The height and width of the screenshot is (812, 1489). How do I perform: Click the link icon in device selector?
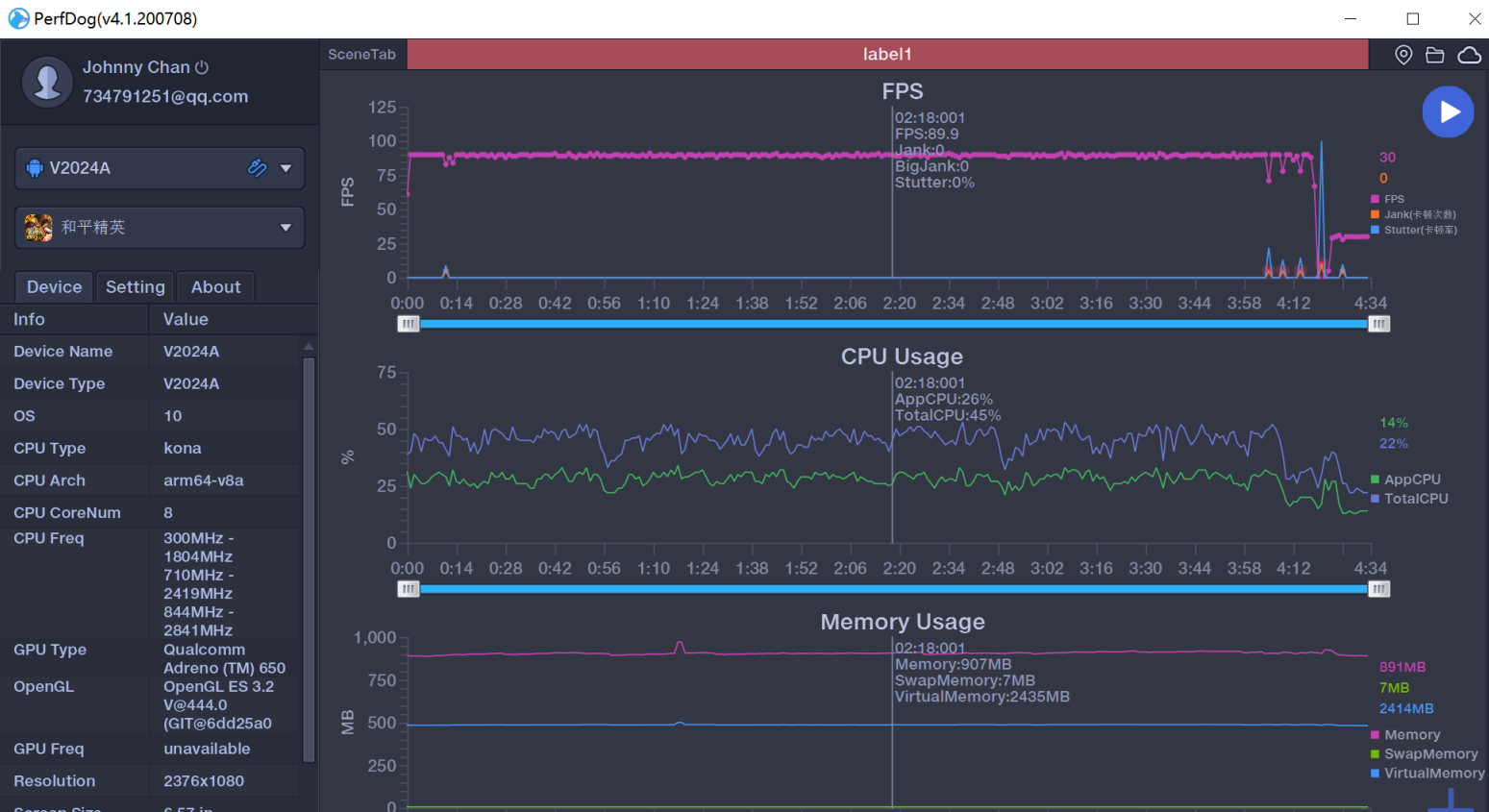click(x=257, y=168)
